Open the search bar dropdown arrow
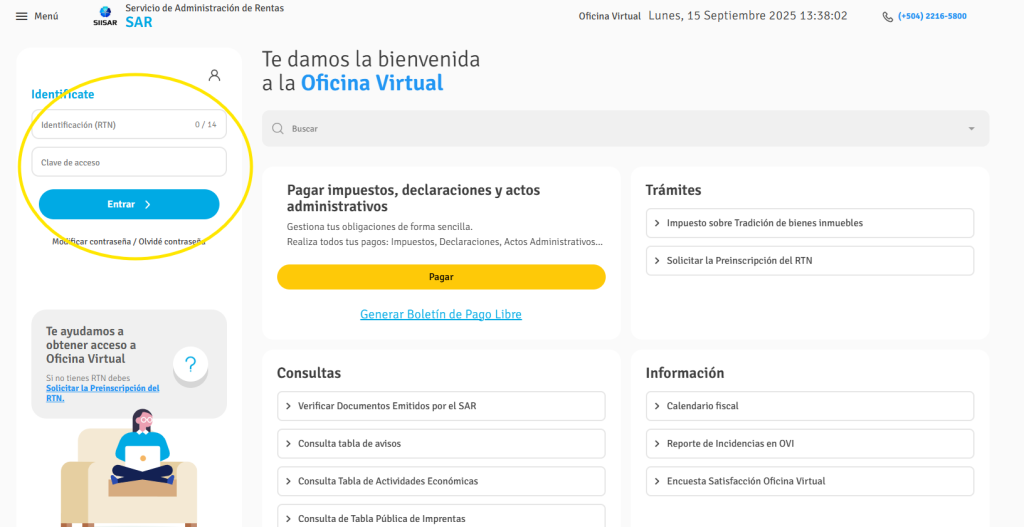This screenshot has height=527, width=1024. tap(971, 129)
